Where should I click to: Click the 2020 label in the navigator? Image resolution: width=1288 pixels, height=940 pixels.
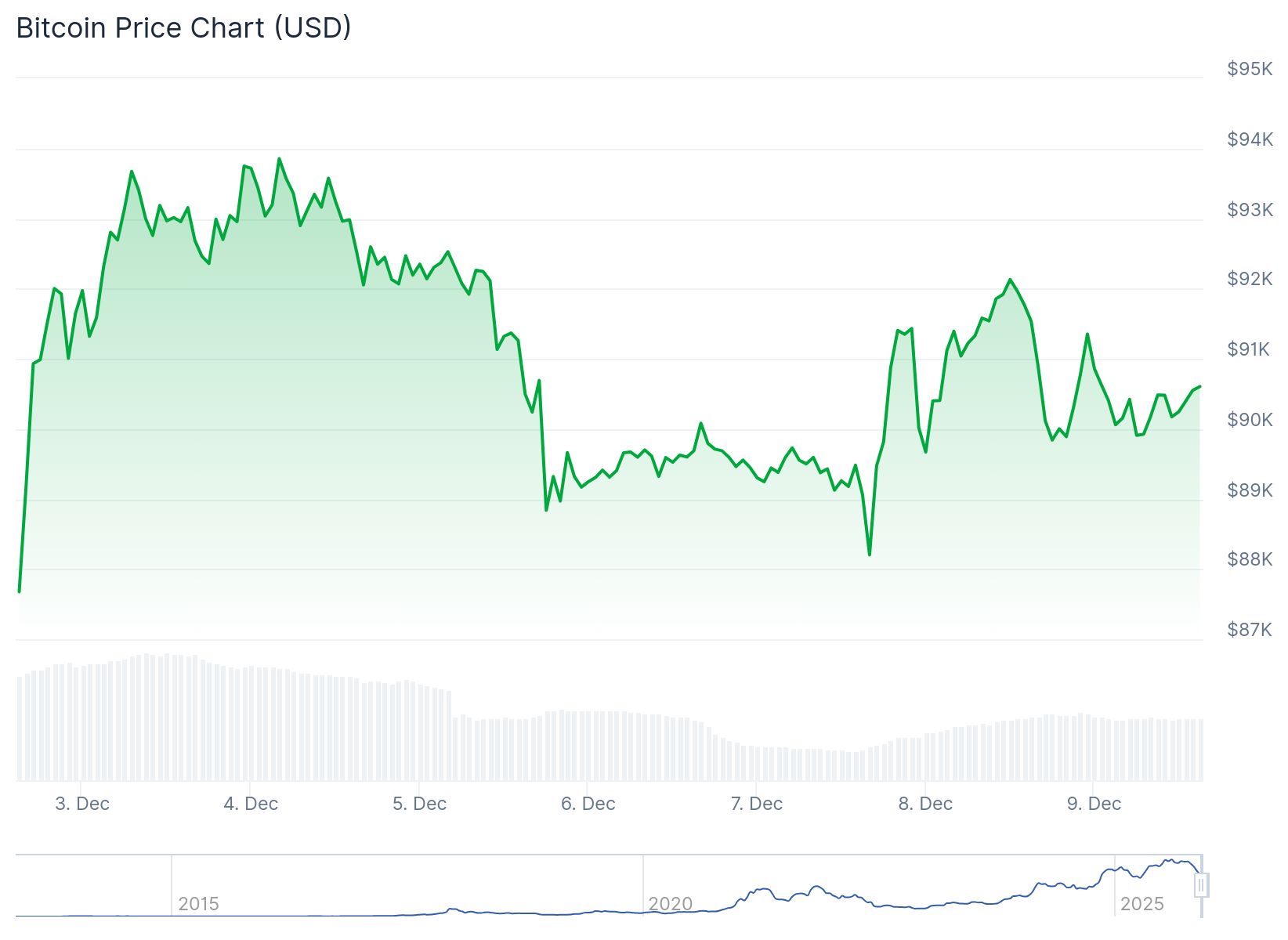pos(671,904)
